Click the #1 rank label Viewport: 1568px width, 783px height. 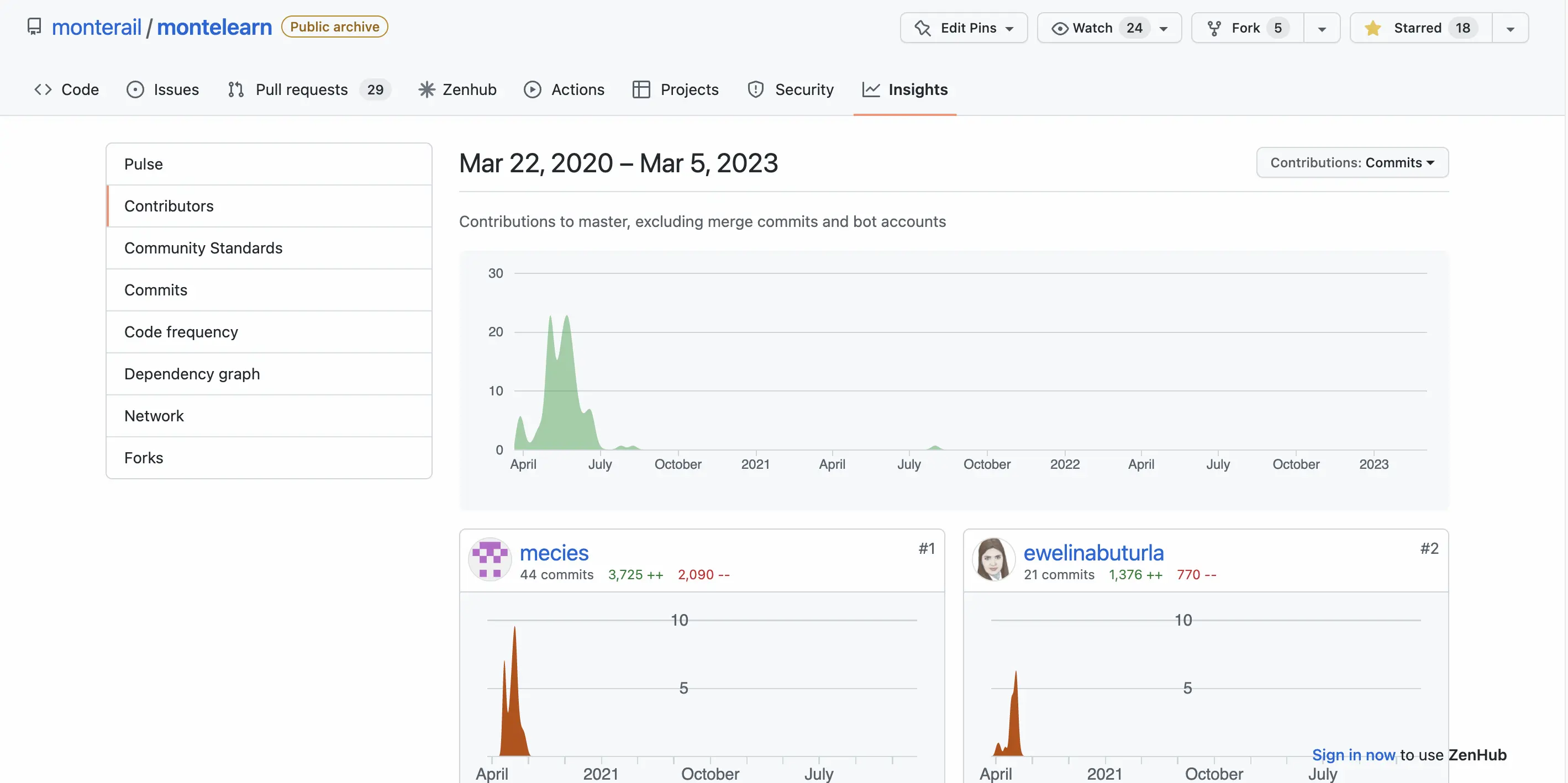coord(927,548)
